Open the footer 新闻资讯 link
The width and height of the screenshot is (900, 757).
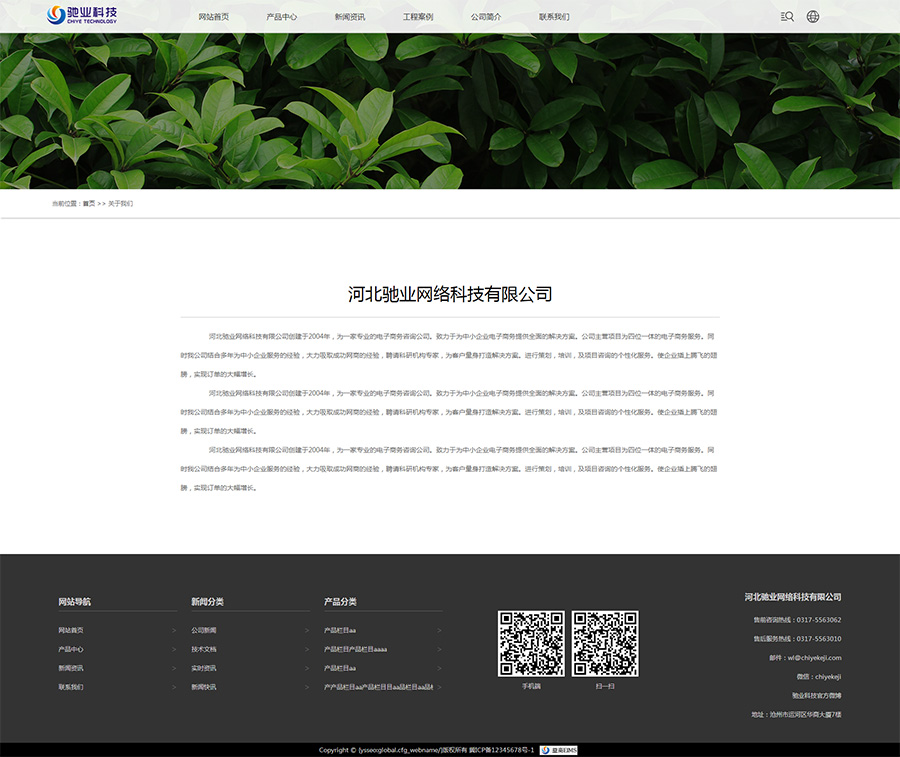[x=71, y=668]
